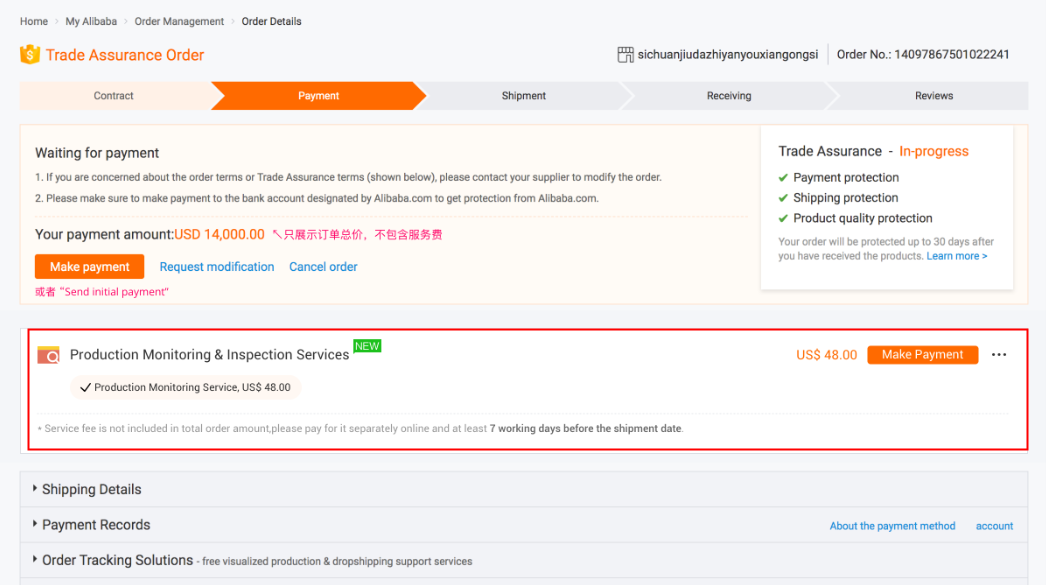Select Production Monitoring Service US$ 48.00 option

(185, 388)
